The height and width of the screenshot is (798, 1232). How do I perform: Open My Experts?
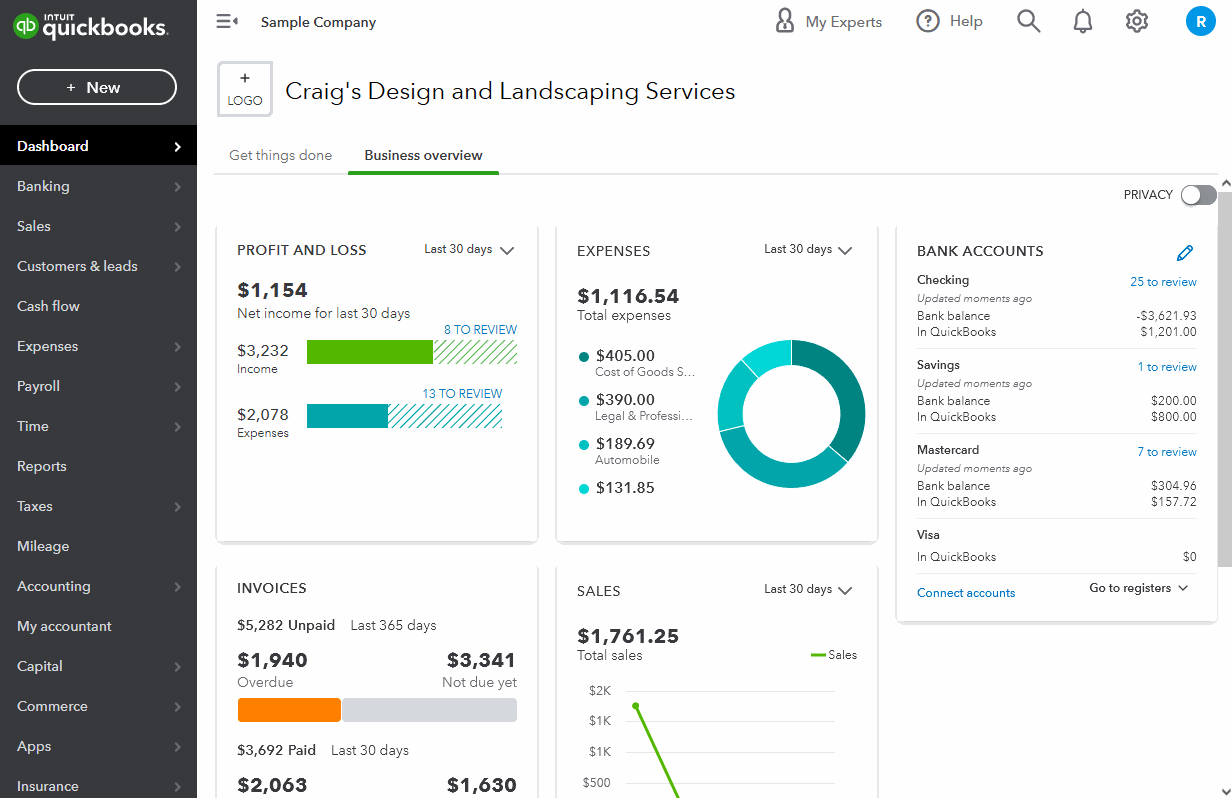point(829,21)
